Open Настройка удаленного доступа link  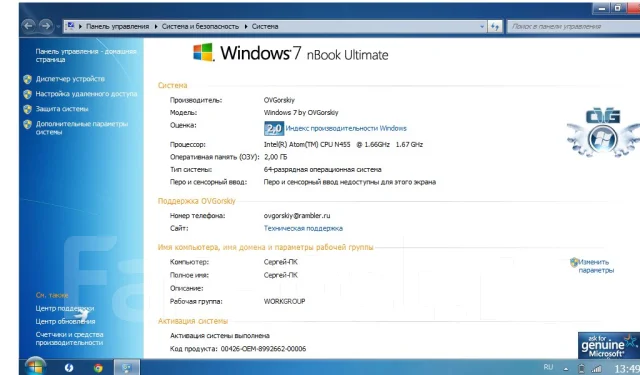pyautogui.click(x=86, y=94)
